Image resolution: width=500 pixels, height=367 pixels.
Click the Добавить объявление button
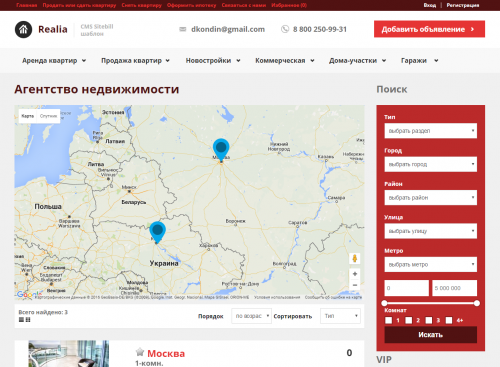(x=429, y=29)
